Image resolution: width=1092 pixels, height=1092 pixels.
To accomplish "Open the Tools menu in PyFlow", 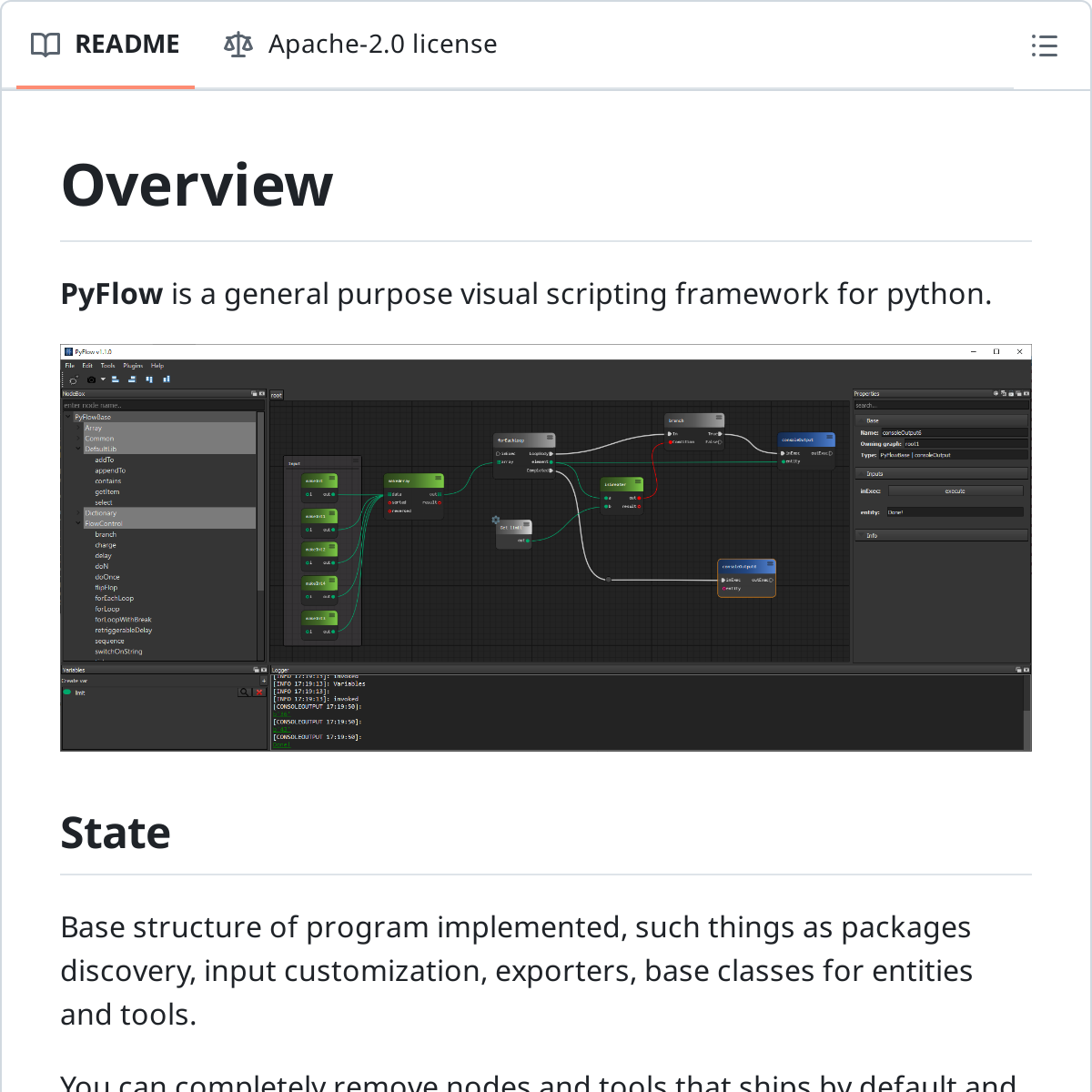I will click(107, 366).
